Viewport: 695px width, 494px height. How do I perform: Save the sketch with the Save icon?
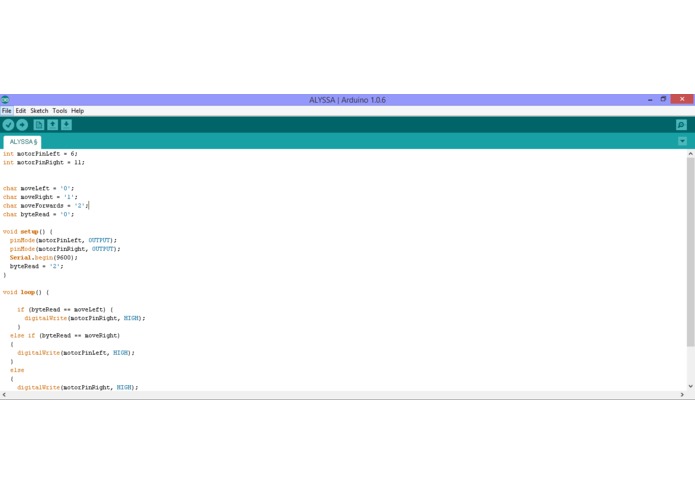(66, 125)
